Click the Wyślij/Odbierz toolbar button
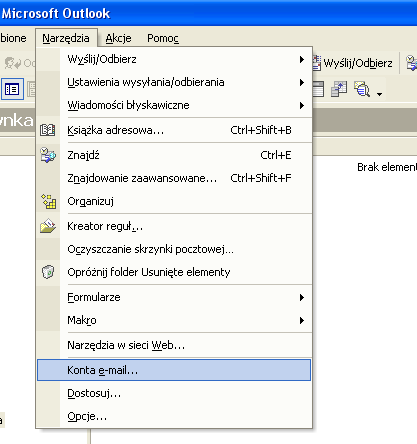Image resolution: width=417 pixels, height=444 pixels. (x=353, y=63)
